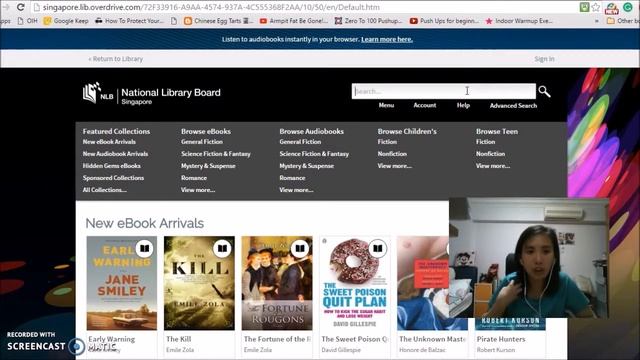Viewport: 640px width, 360px height.
Task: Click the bookmarks overflow chevron
Action: coord(597,21)
